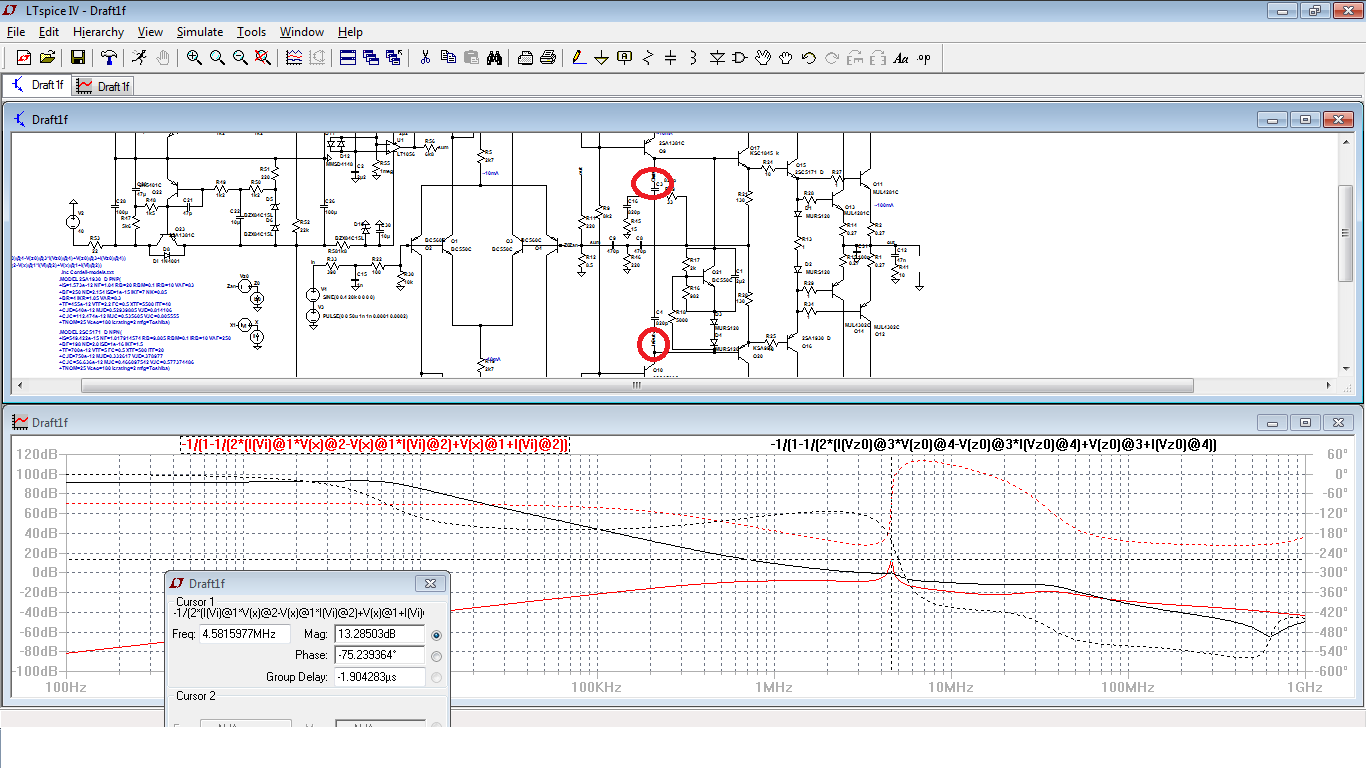Viewport: 1366px width, 768px height.
Task: Open the View menu
Action: click(150, 32)
